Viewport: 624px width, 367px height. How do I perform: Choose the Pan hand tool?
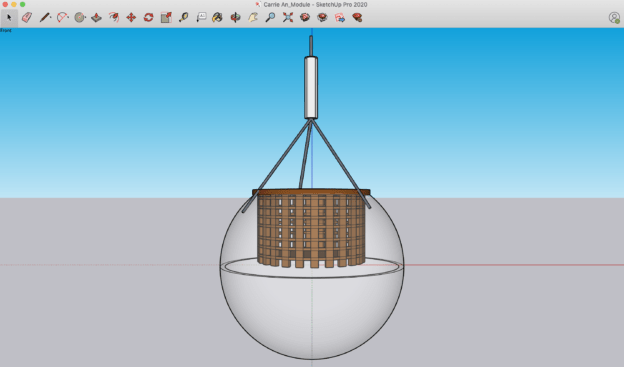253,18
